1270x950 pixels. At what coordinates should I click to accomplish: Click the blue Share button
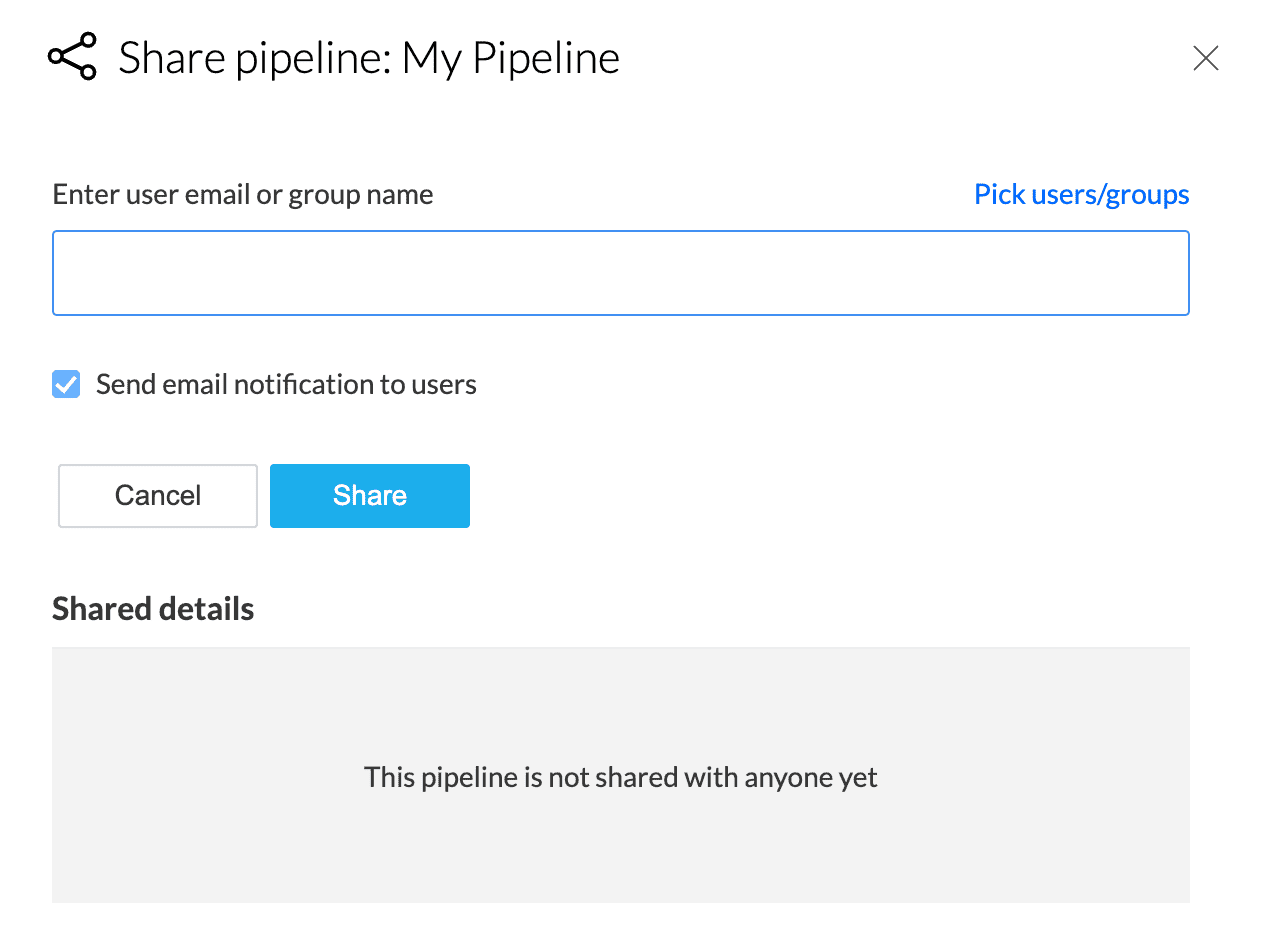(369, 496)
